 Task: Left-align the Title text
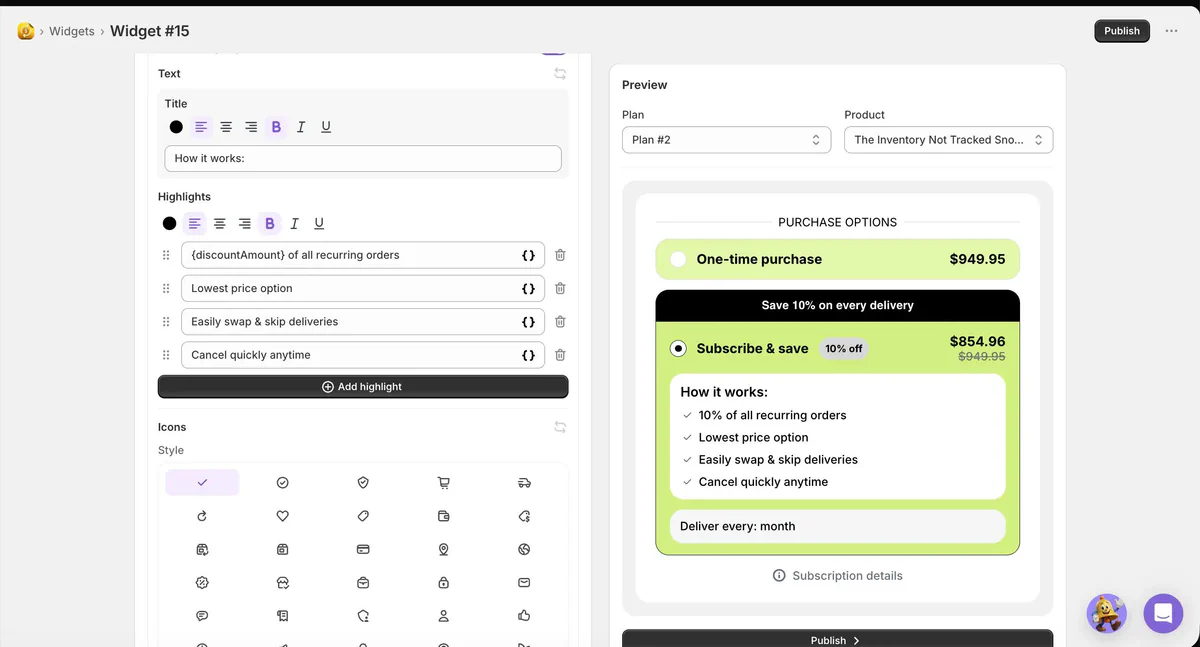pyautogui.click(x=201, y=127)
